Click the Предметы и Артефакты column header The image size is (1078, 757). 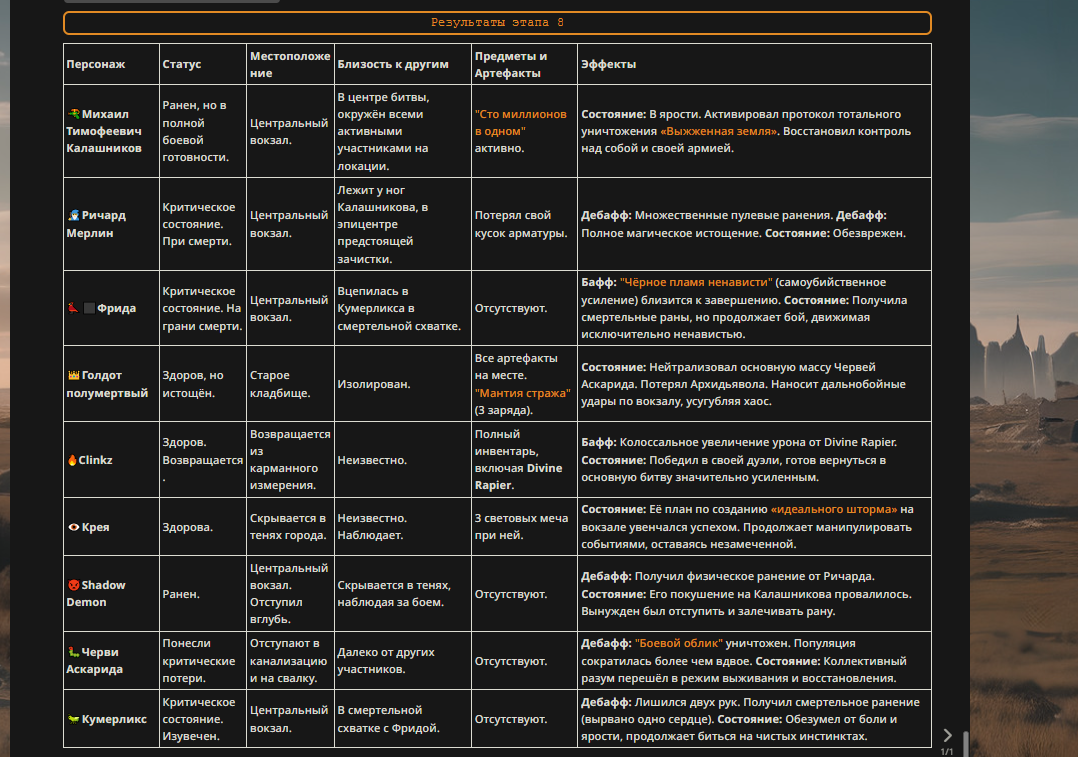click(x=511, y=64)
